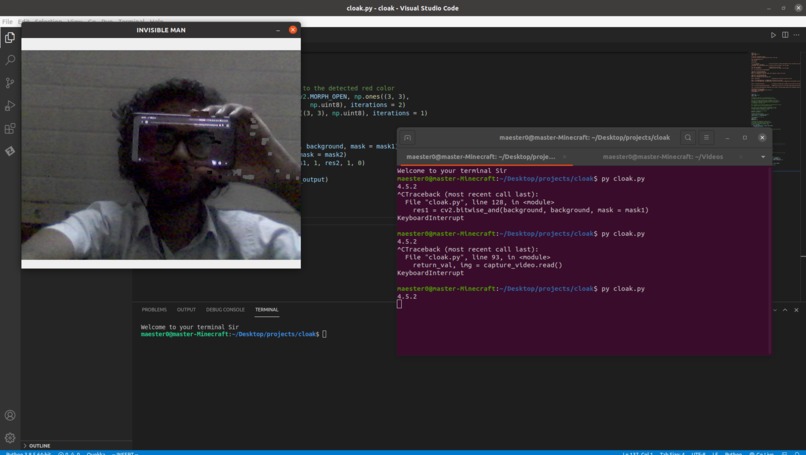Click the Ln, Col position in status bar

pos(637,453)
